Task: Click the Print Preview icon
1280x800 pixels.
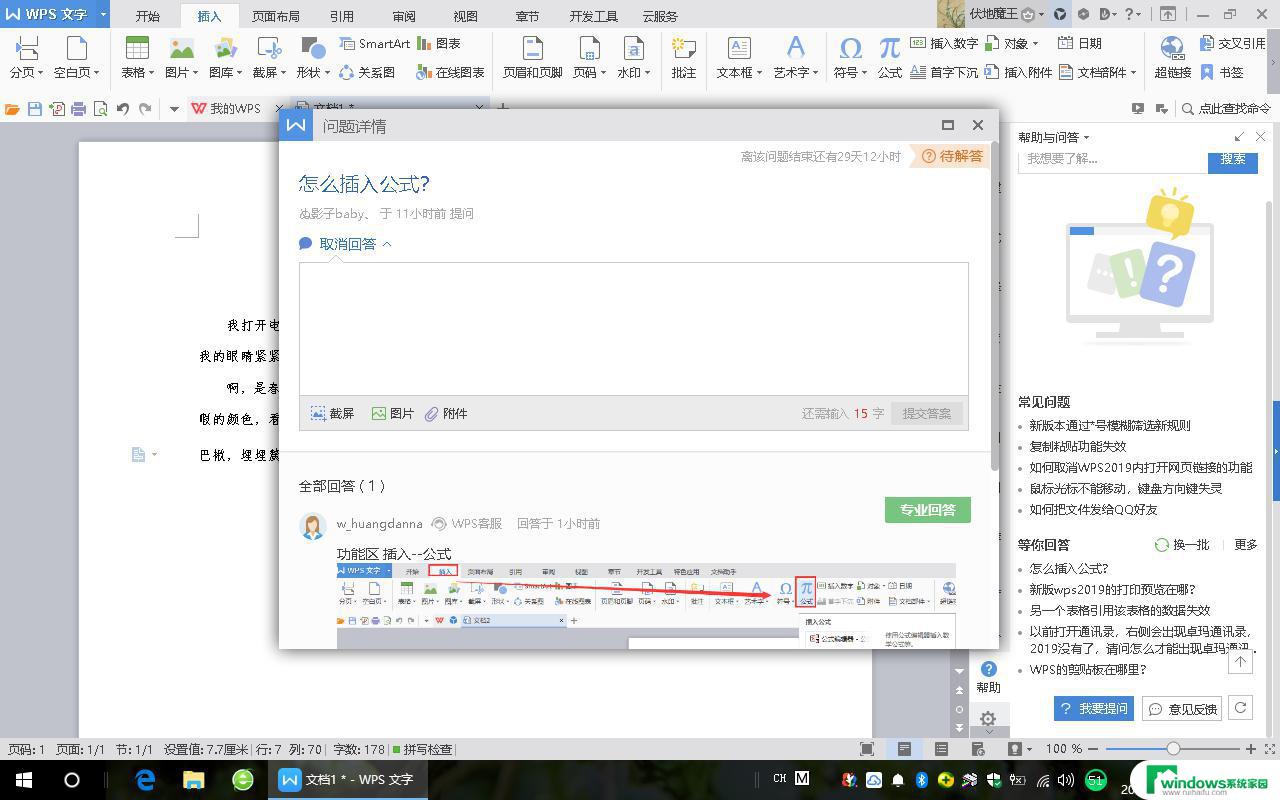Action: tap(100, 108)
